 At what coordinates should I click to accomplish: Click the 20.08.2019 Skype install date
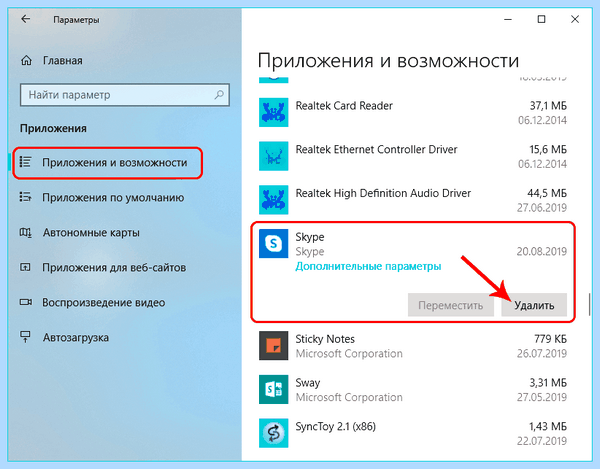tap(541, 251)
